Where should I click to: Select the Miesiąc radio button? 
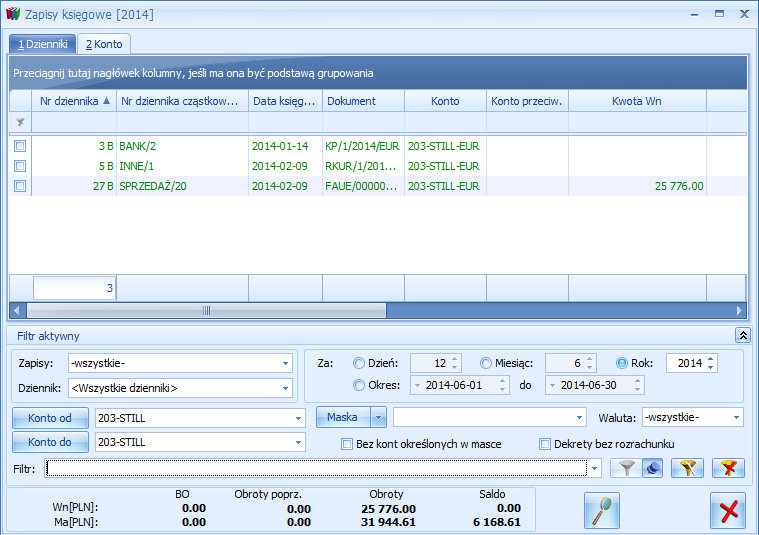(486, 363)
